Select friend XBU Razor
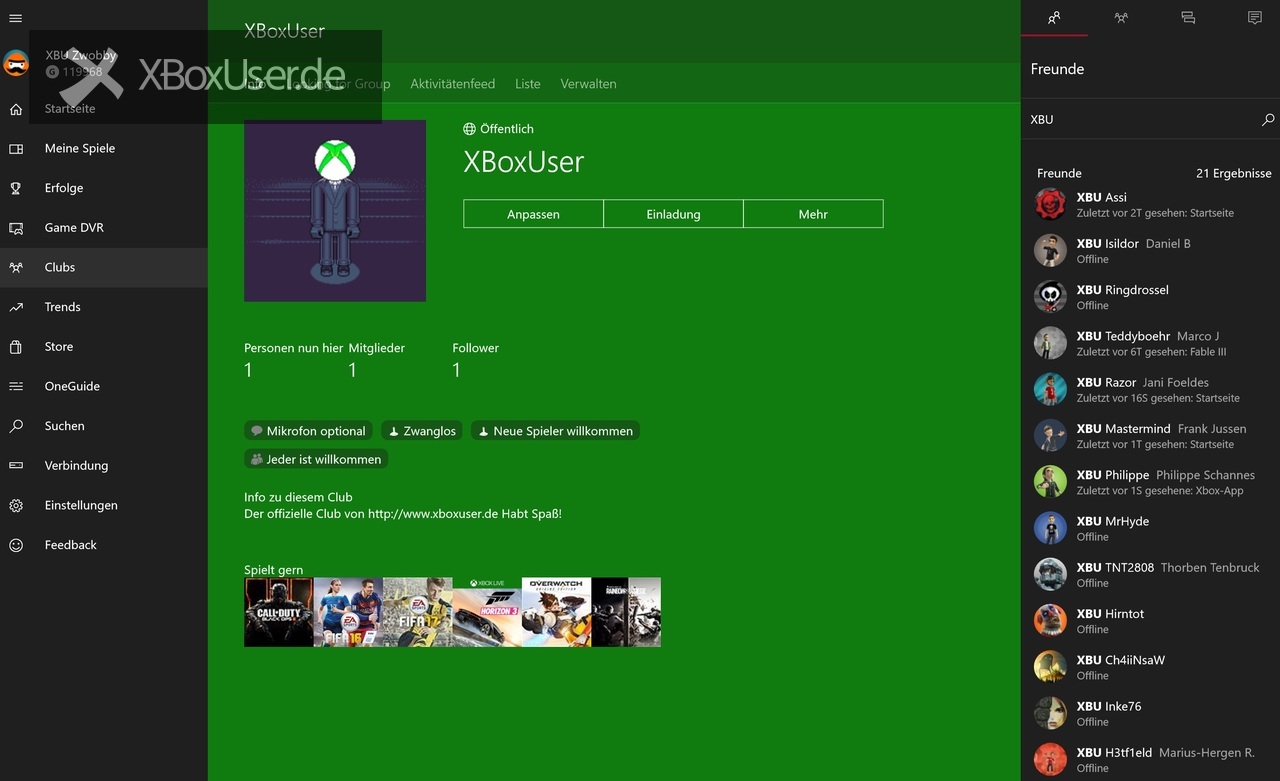The width and height of the screenshot is (1280, 781). point(1150,389)
